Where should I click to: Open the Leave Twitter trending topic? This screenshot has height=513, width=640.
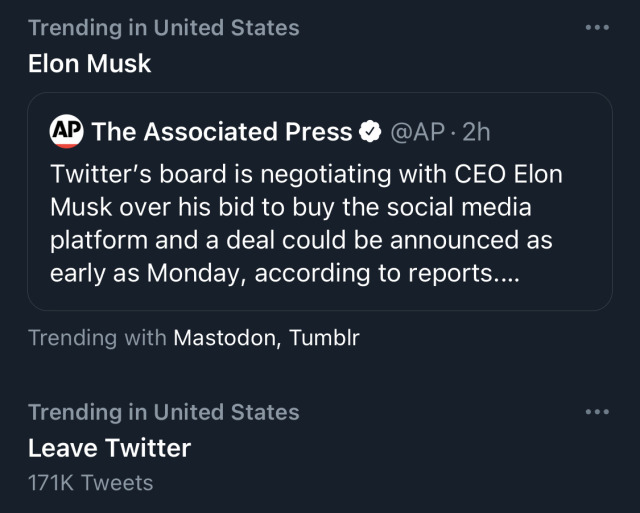coord(109,447)
